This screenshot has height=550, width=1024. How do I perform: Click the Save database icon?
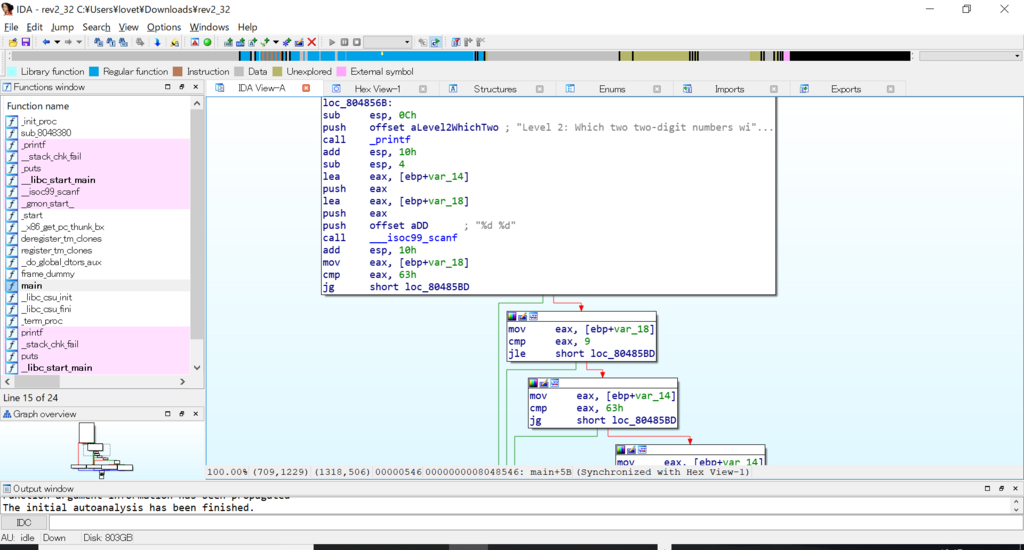[25, 42]
